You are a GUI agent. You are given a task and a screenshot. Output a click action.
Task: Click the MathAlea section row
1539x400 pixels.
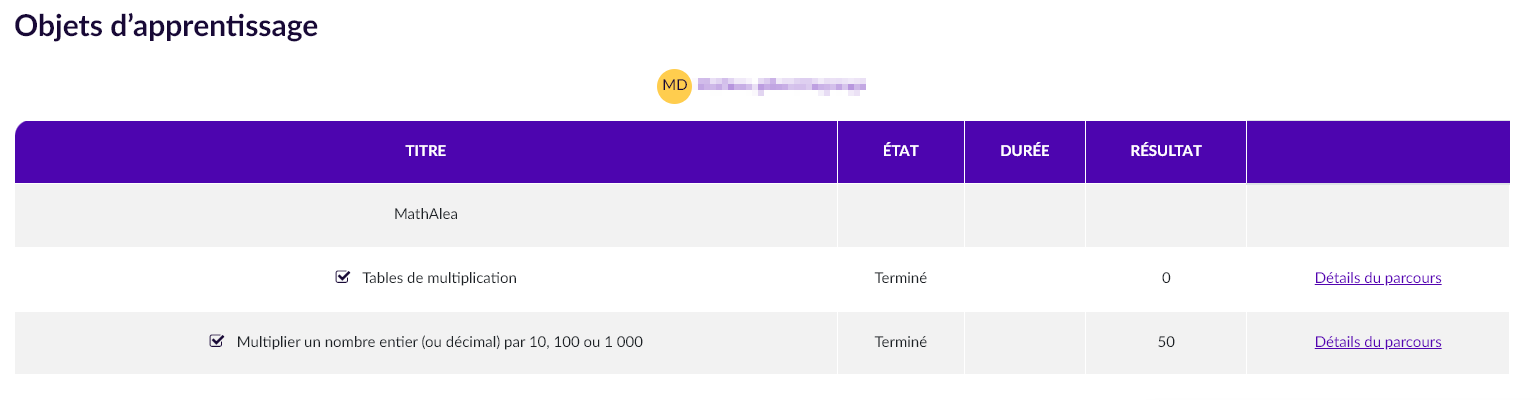point(762,215)
